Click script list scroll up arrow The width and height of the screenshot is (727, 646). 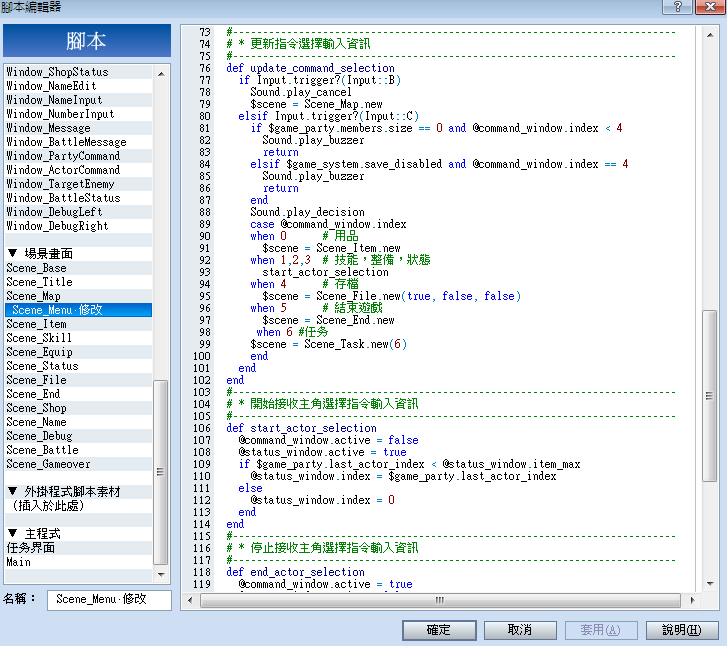click(161, 74)
